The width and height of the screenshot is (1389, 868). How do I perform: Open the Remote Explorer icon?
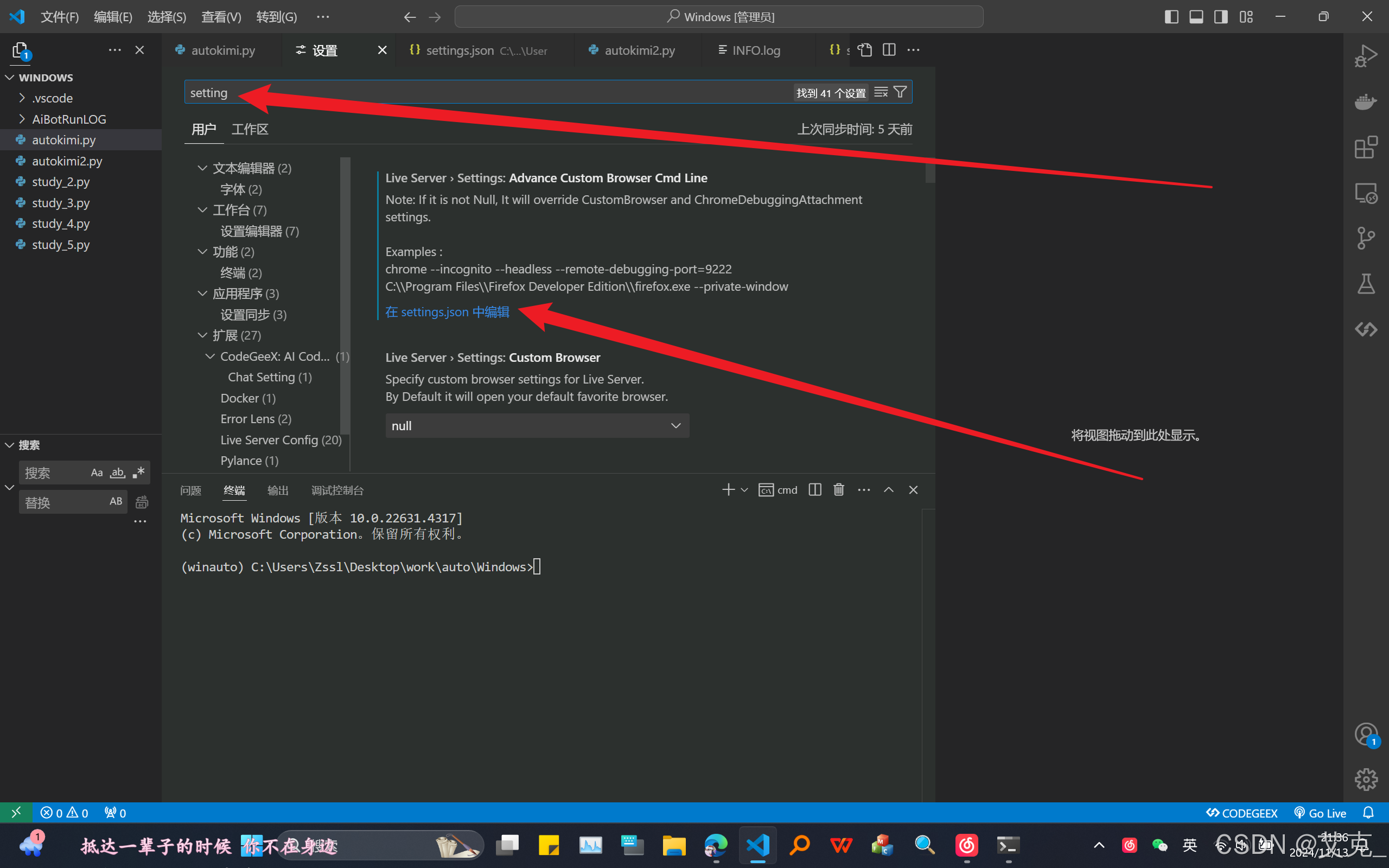(x=1366, y=192)
